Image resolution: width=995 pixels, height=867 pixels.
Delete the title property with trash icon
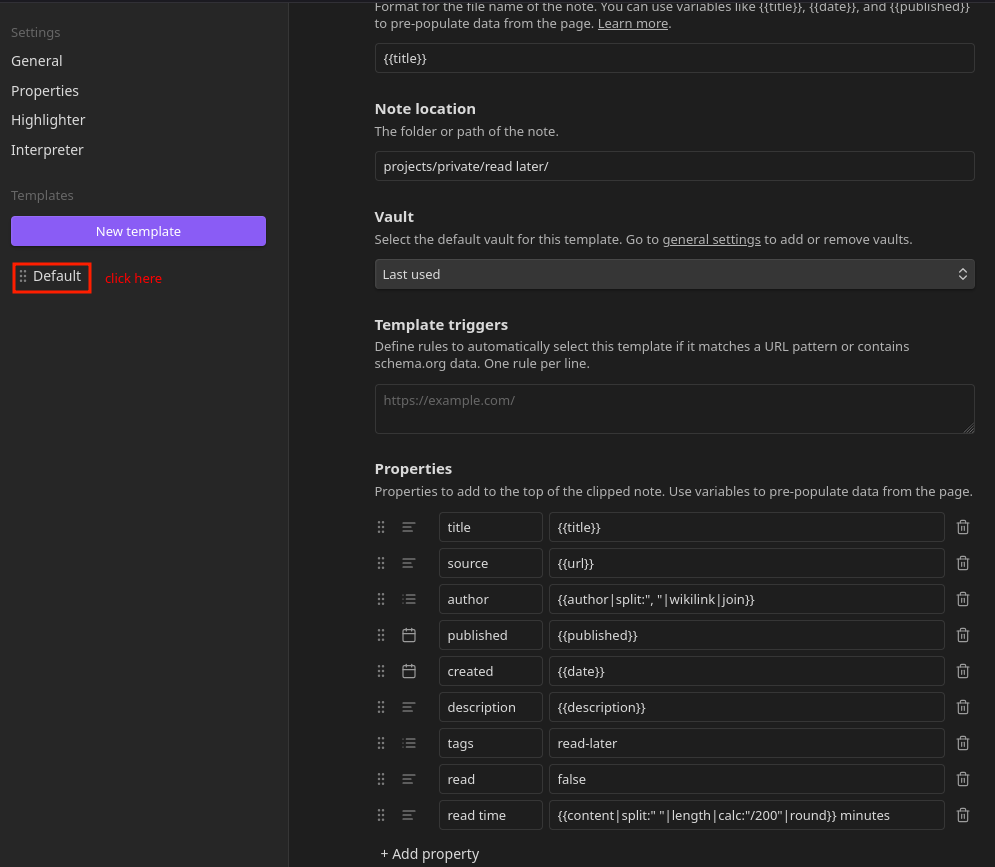[x=963, y=527]
